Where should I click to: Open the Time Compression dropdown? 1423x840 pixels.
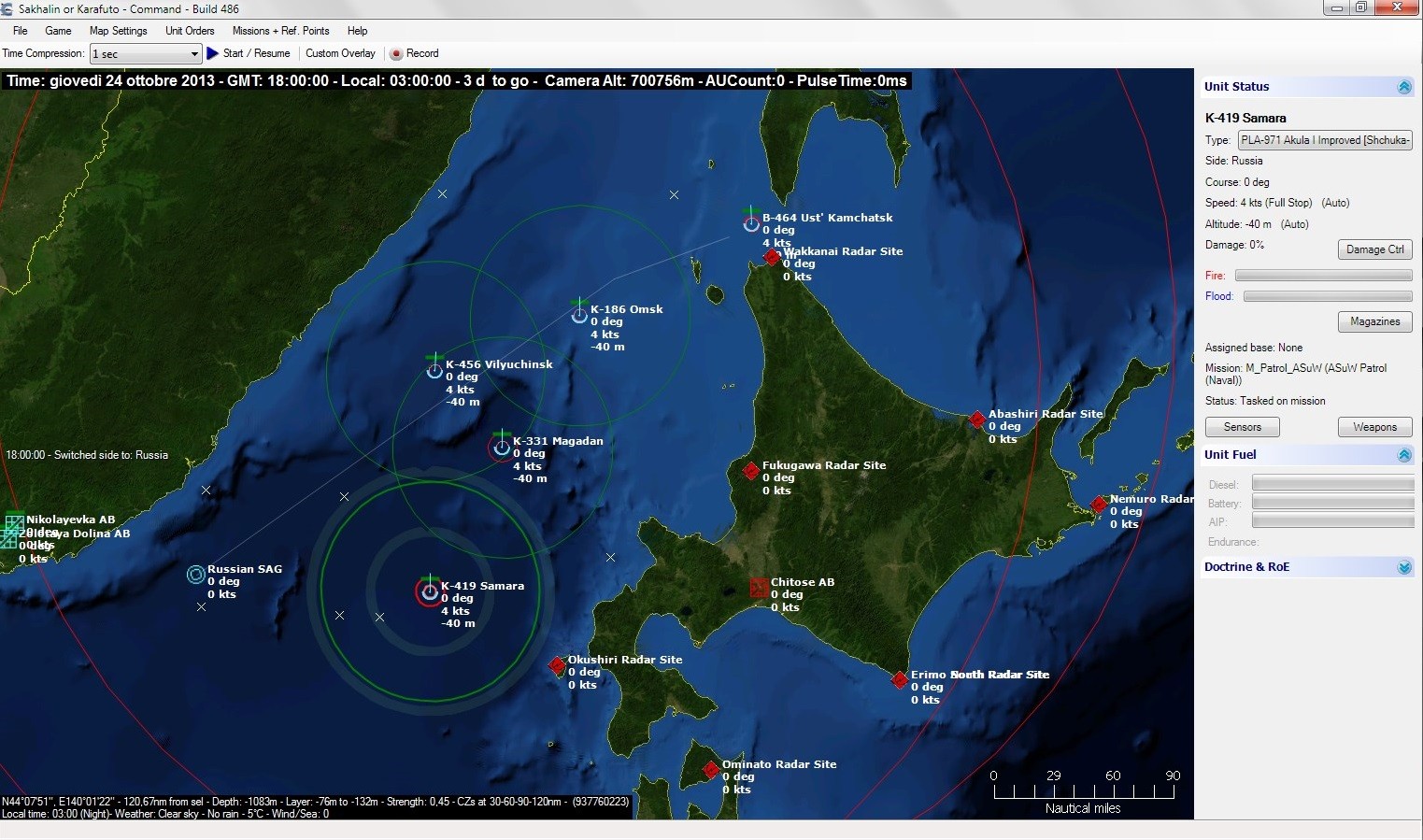pos(146,54)
